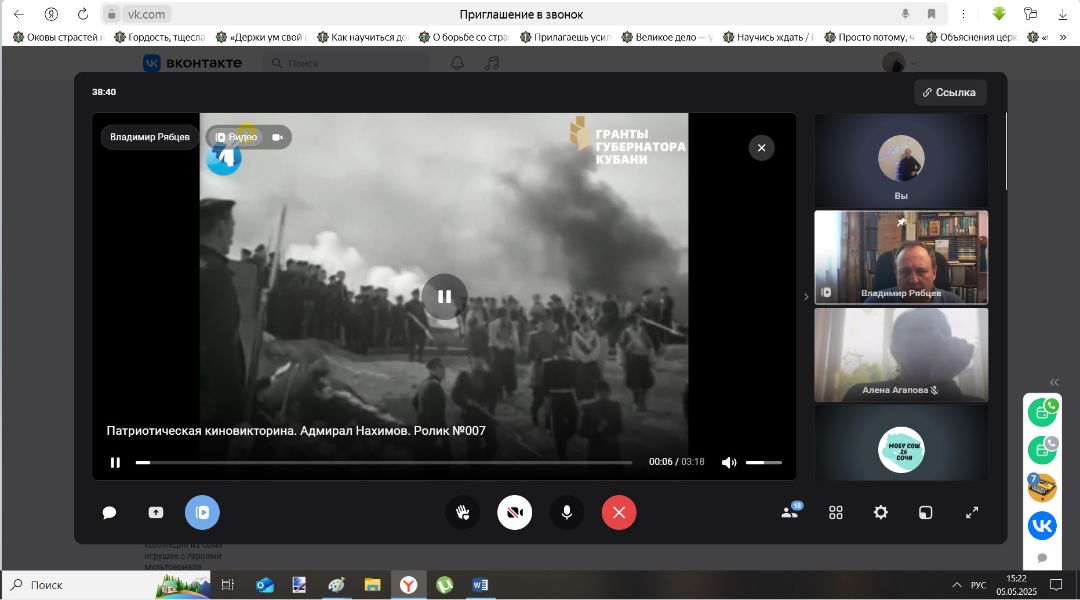Open bookmark 'Оковы страстей'
Screen dimensions: 1080x600
tap(58, 37)
